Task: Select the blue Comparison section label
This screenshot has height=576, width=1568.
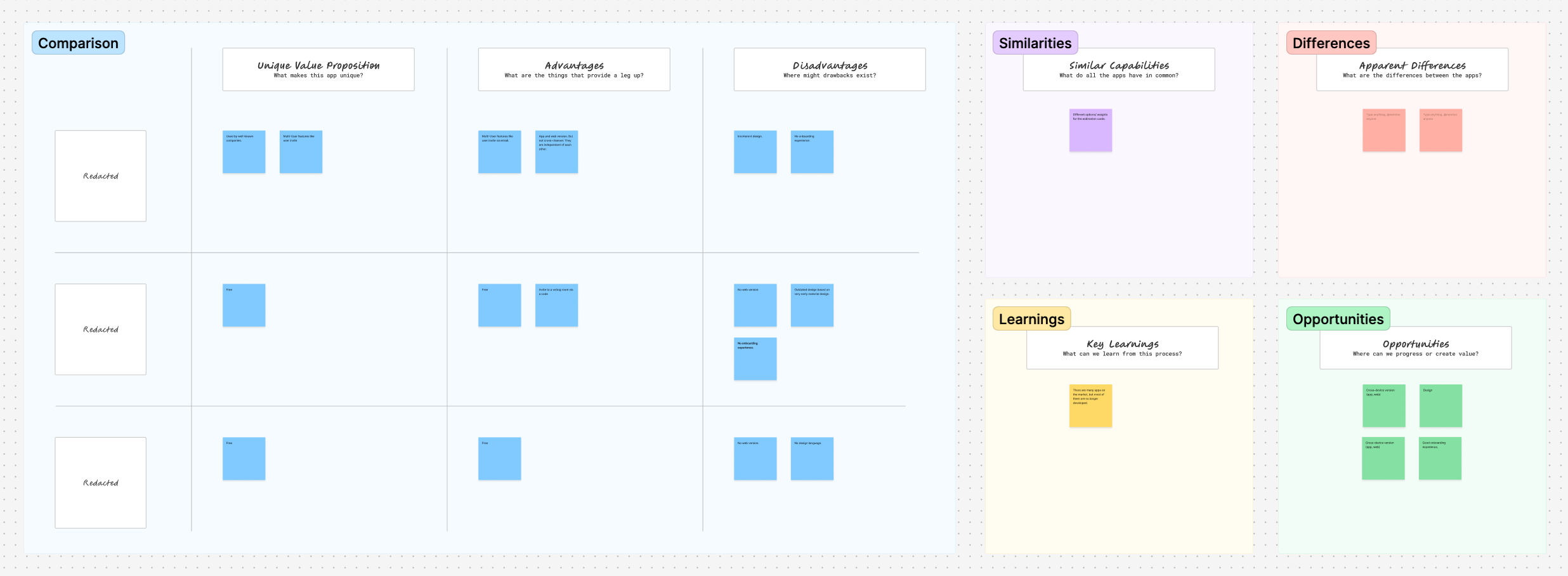Action: tap(78, 43)
